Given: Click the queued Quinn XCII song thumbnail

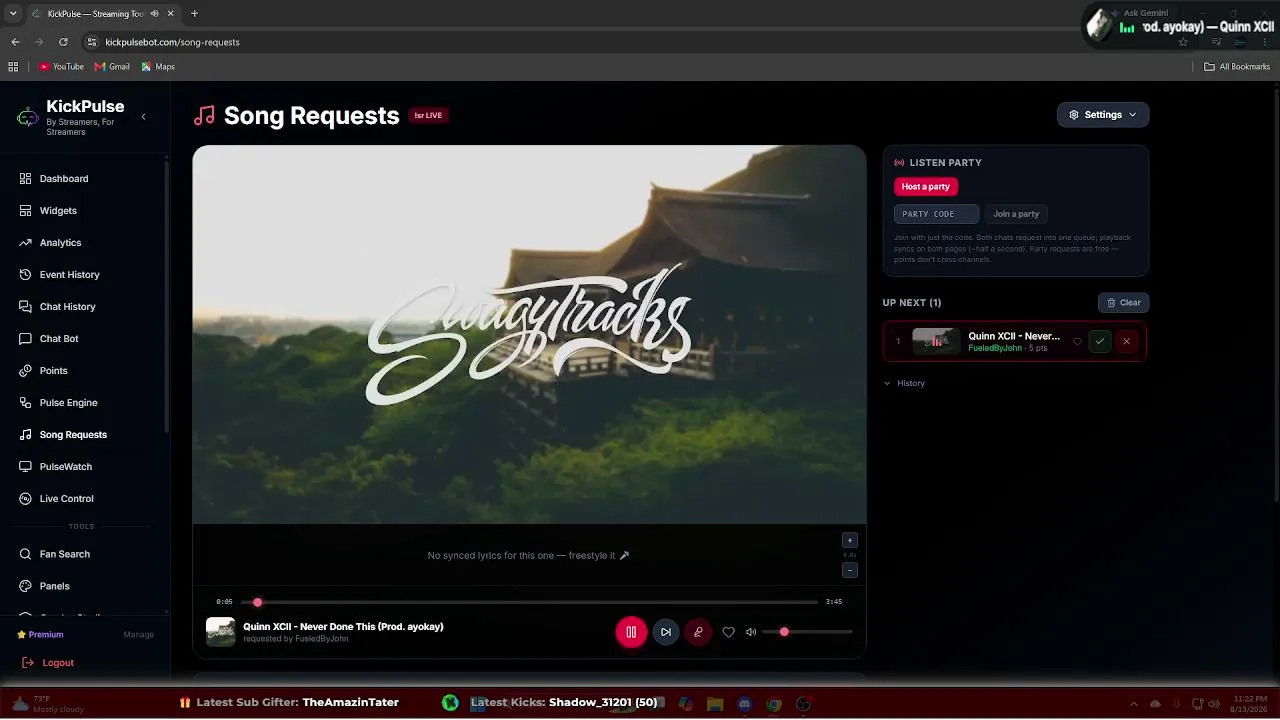Looking at the screenshot, I should [x=936, y=341].
